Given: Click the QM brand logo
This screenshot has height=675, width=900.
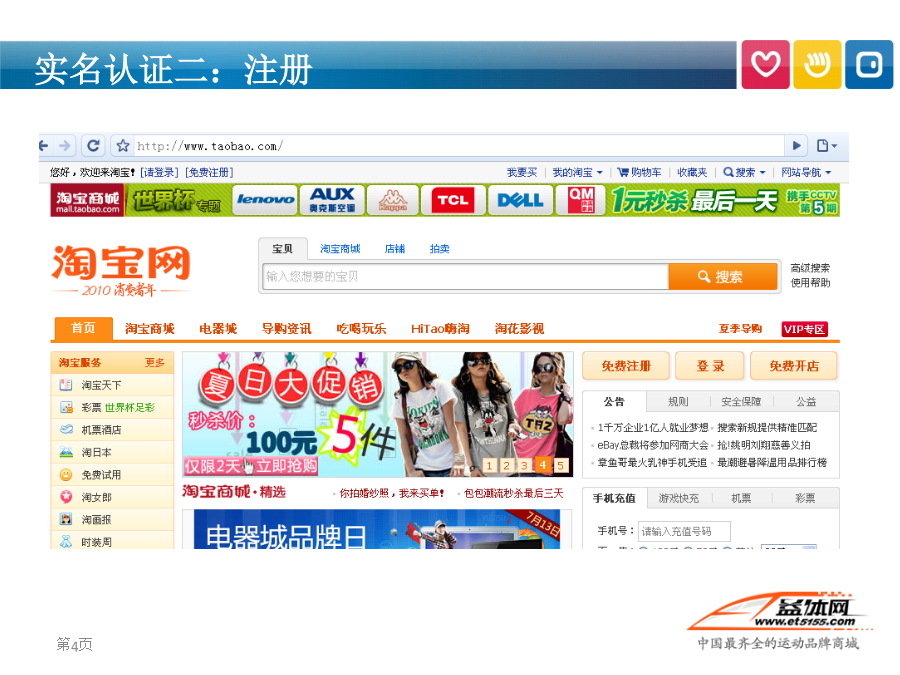Looking at the screenshot, I should pos(580,200).
